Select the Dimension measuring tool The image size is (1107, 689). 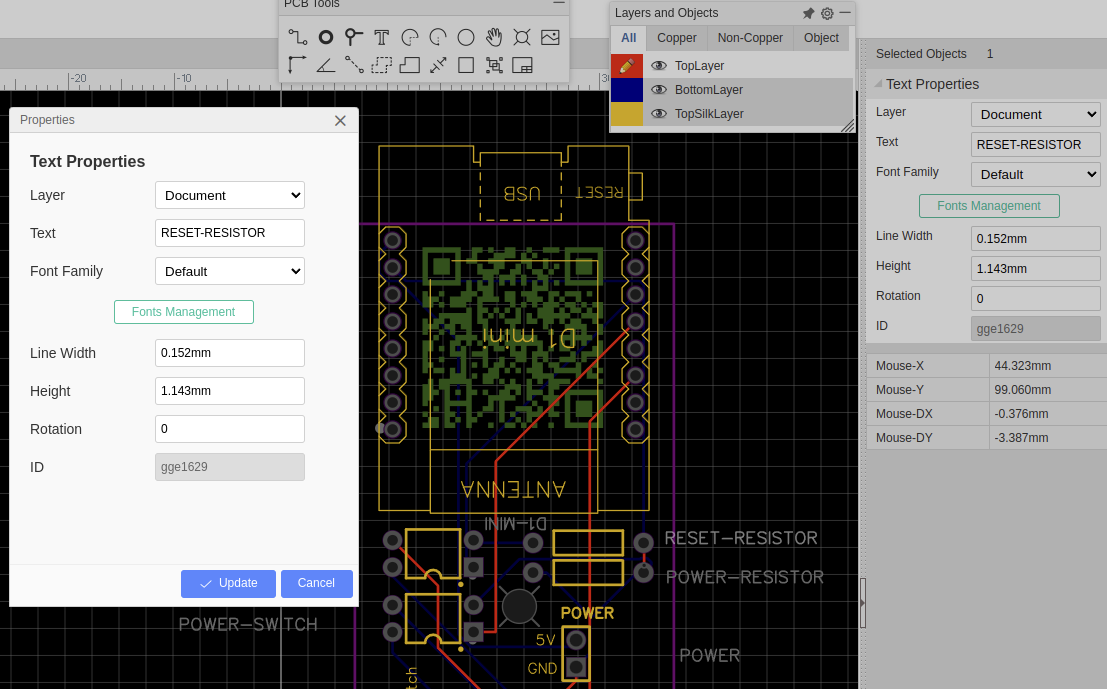(x=438, y=66)
